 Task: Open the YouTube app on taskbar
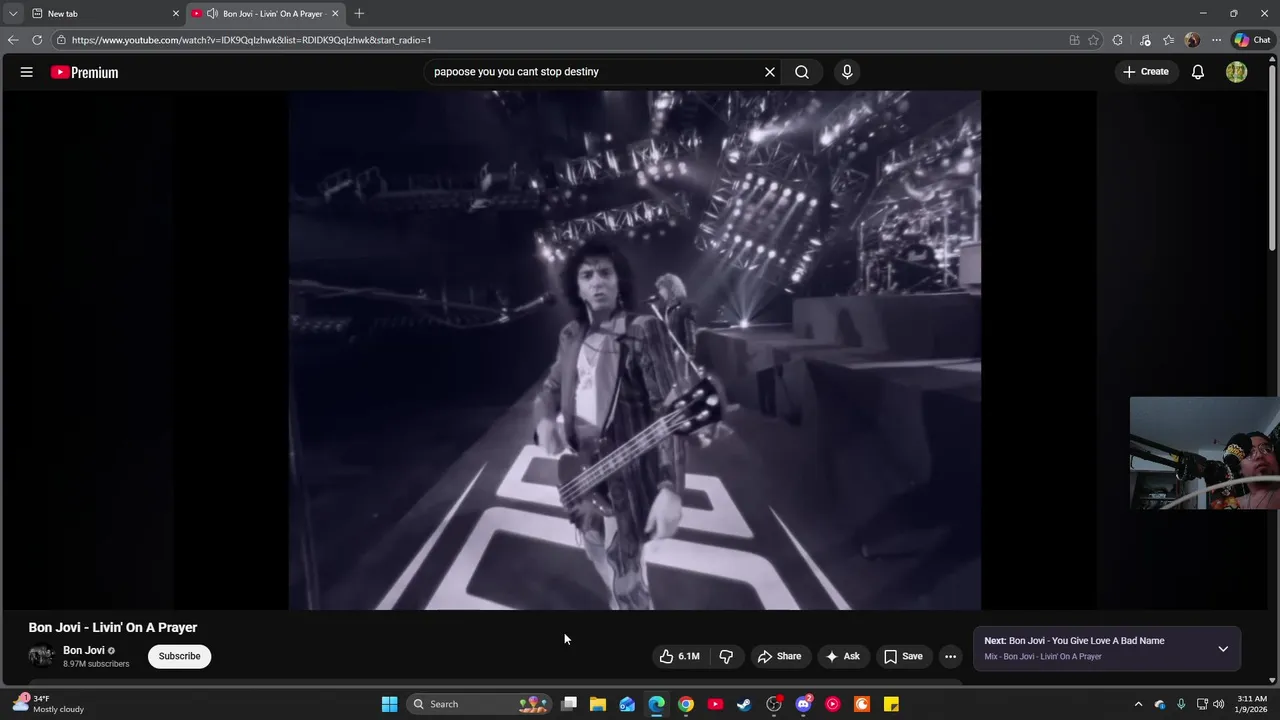pyautogui.click(x=715, y=704)
